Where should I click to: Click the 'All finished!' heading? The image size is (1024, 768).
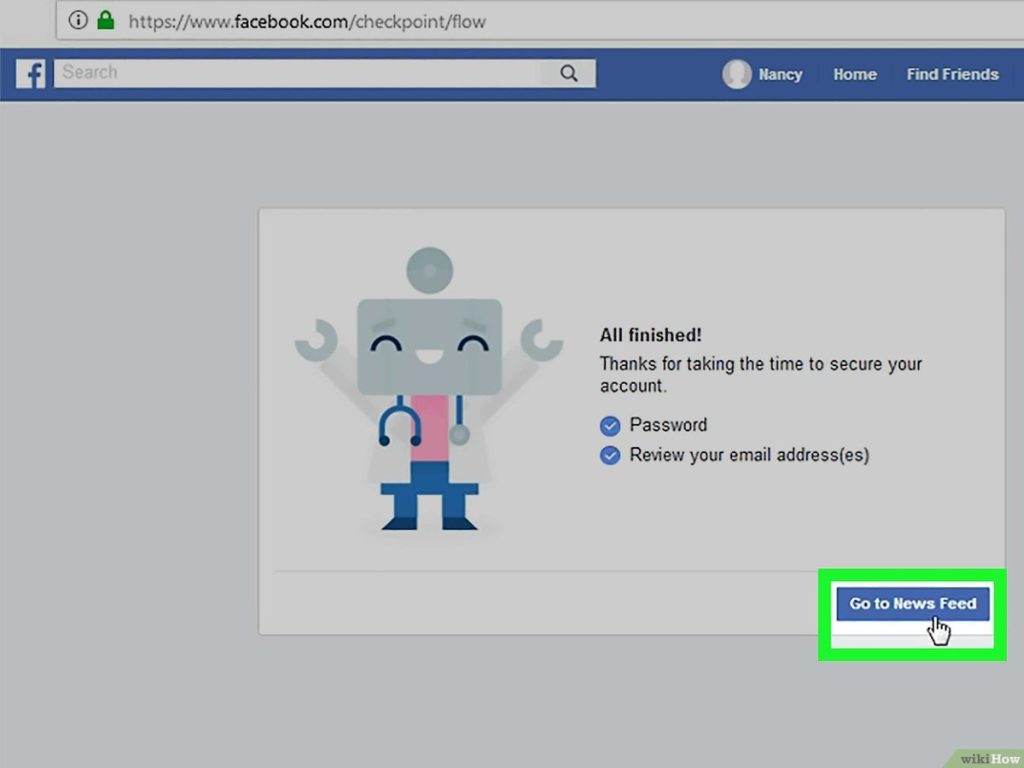click(x=650, y=335)
